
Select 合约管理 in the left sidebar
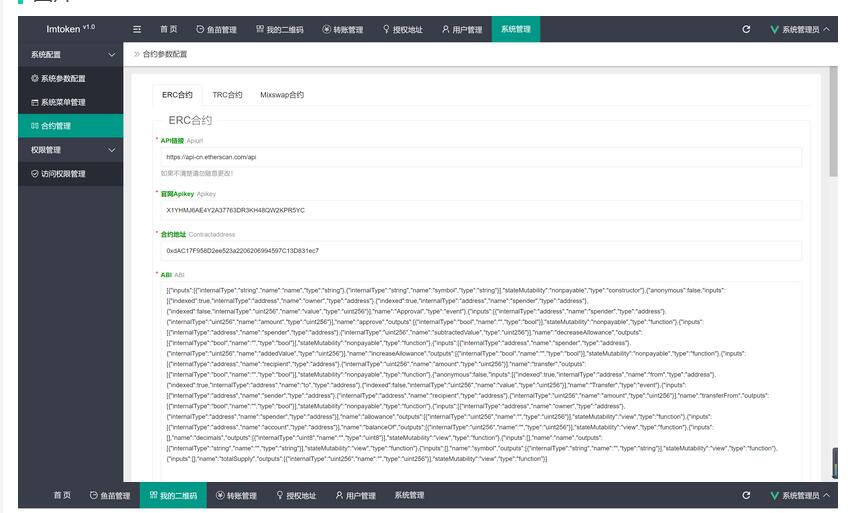[55, 126]
